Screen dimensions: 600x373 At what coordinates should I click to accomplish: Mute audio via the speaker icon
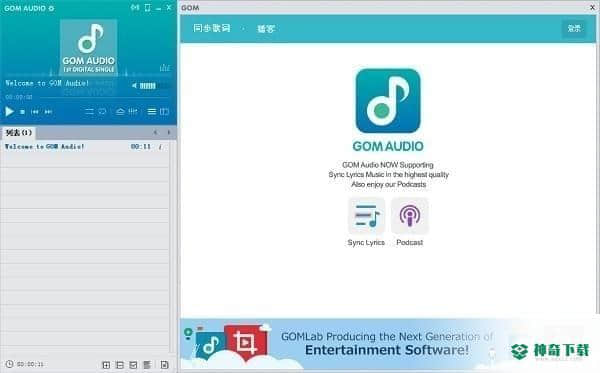click(x=134, y=86)
